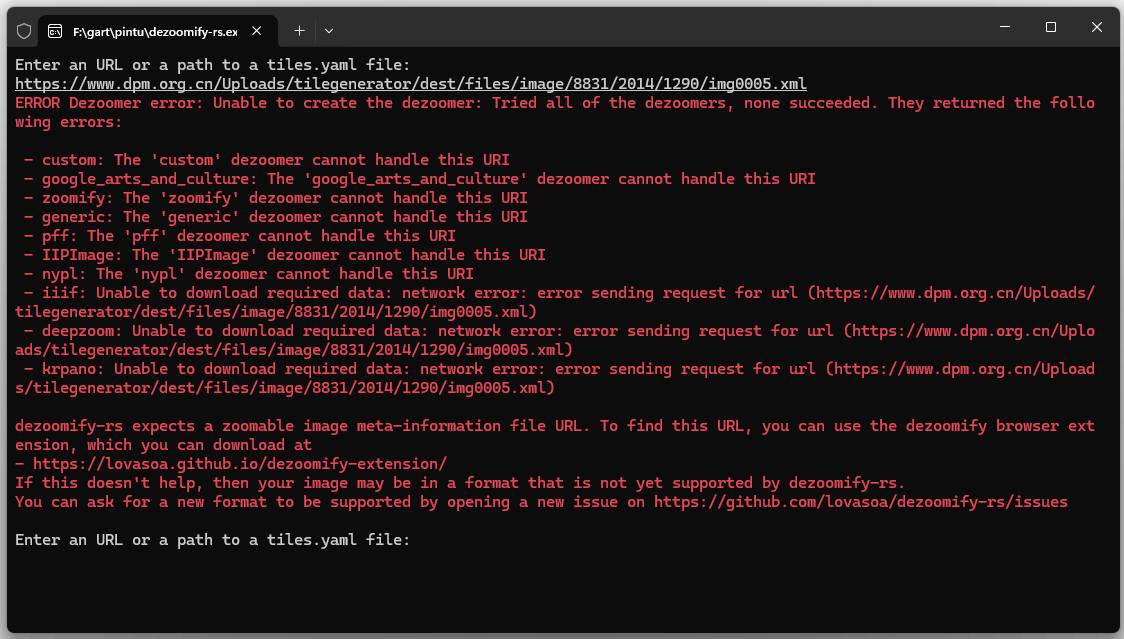Open the github.com dezoomify-rs issues link
The height and width of the screenshot is (639, 1124).
click(x=860, y=502)
